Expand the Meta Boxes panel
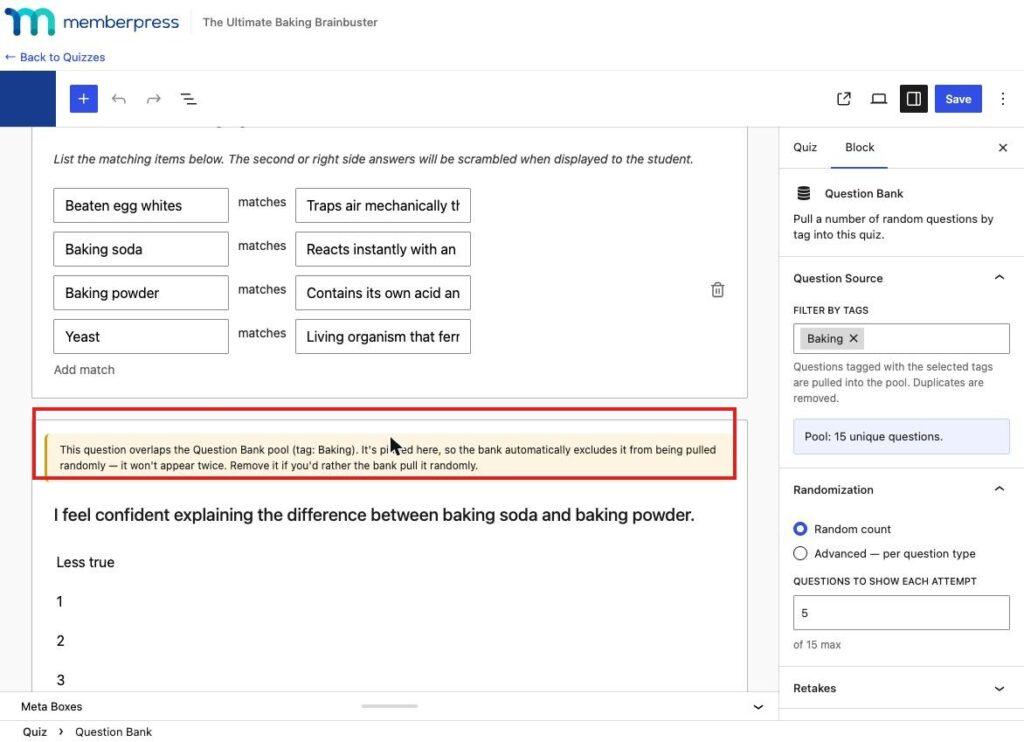Viewport: 1024px width, 742px height. pos(758,707)
